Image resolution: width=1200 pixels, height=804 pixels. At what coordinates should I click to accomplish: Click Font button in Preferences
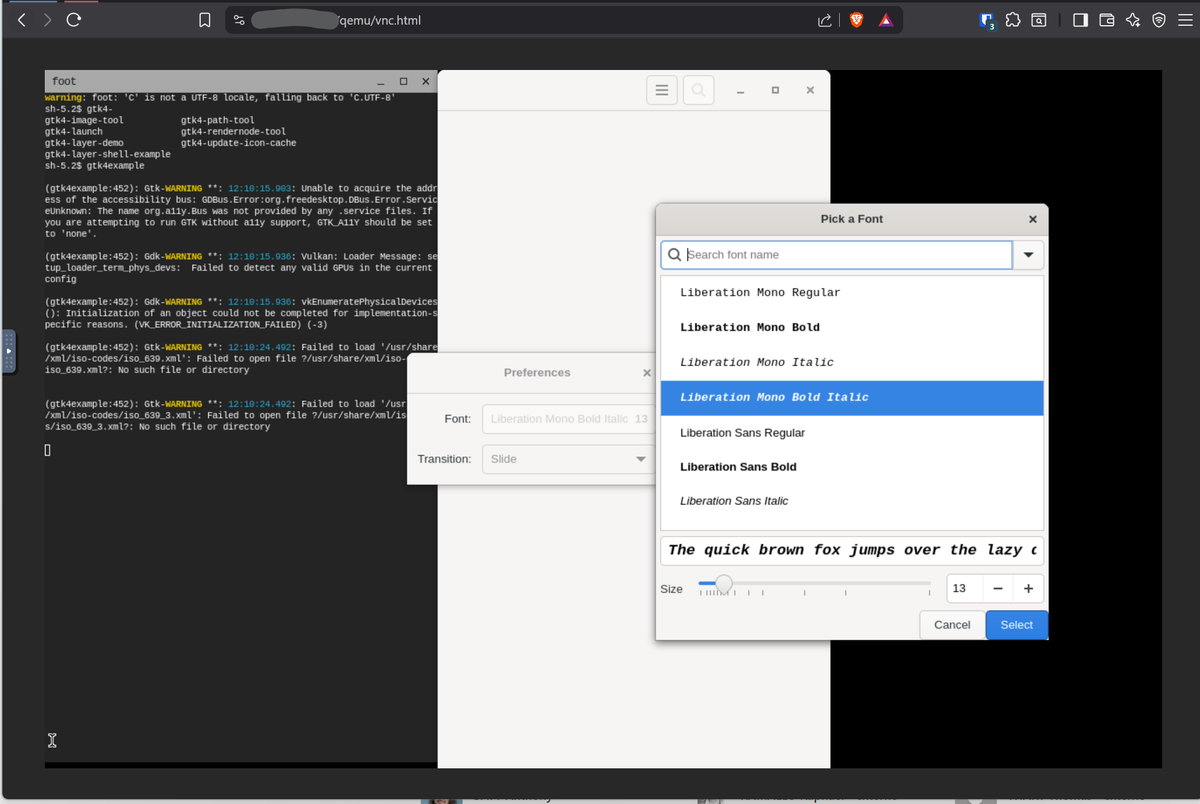click(569, 419)
